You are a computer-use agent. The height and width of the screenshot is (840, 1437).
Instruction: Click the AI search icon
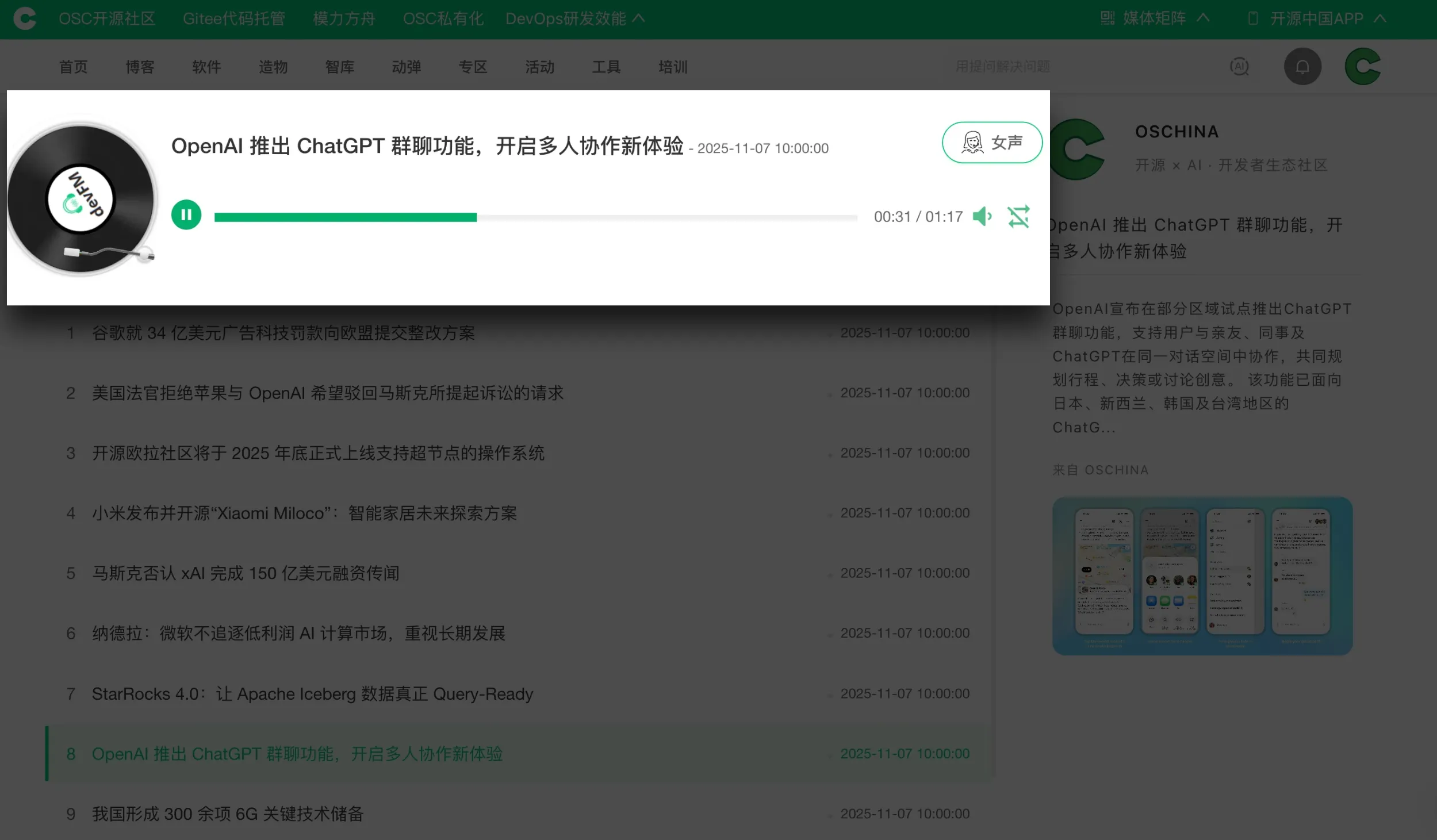[x=1239, y=67]
